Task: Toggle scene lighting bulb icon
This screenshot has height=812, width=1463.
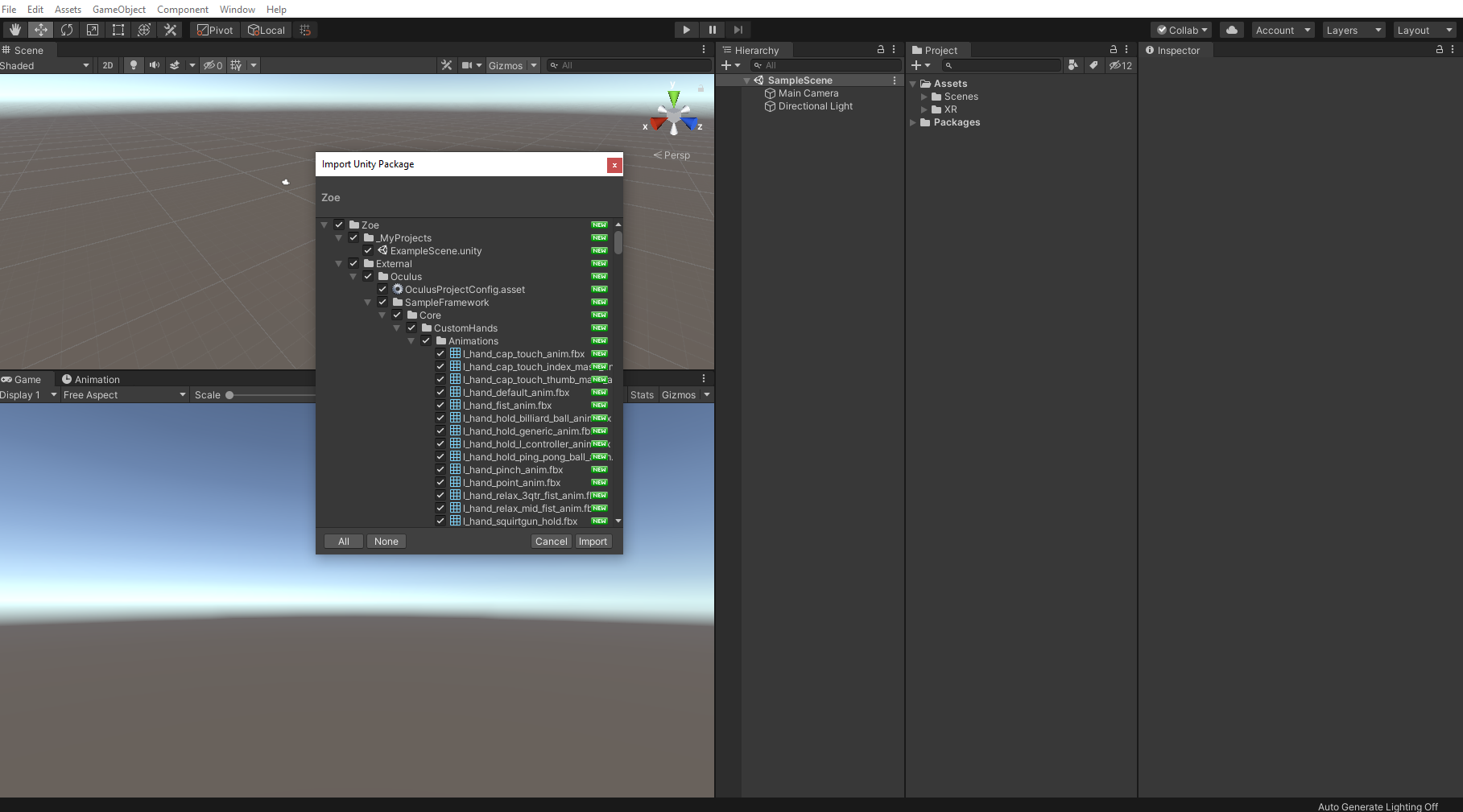Action: pyautogui.click(x=134, y=65)
